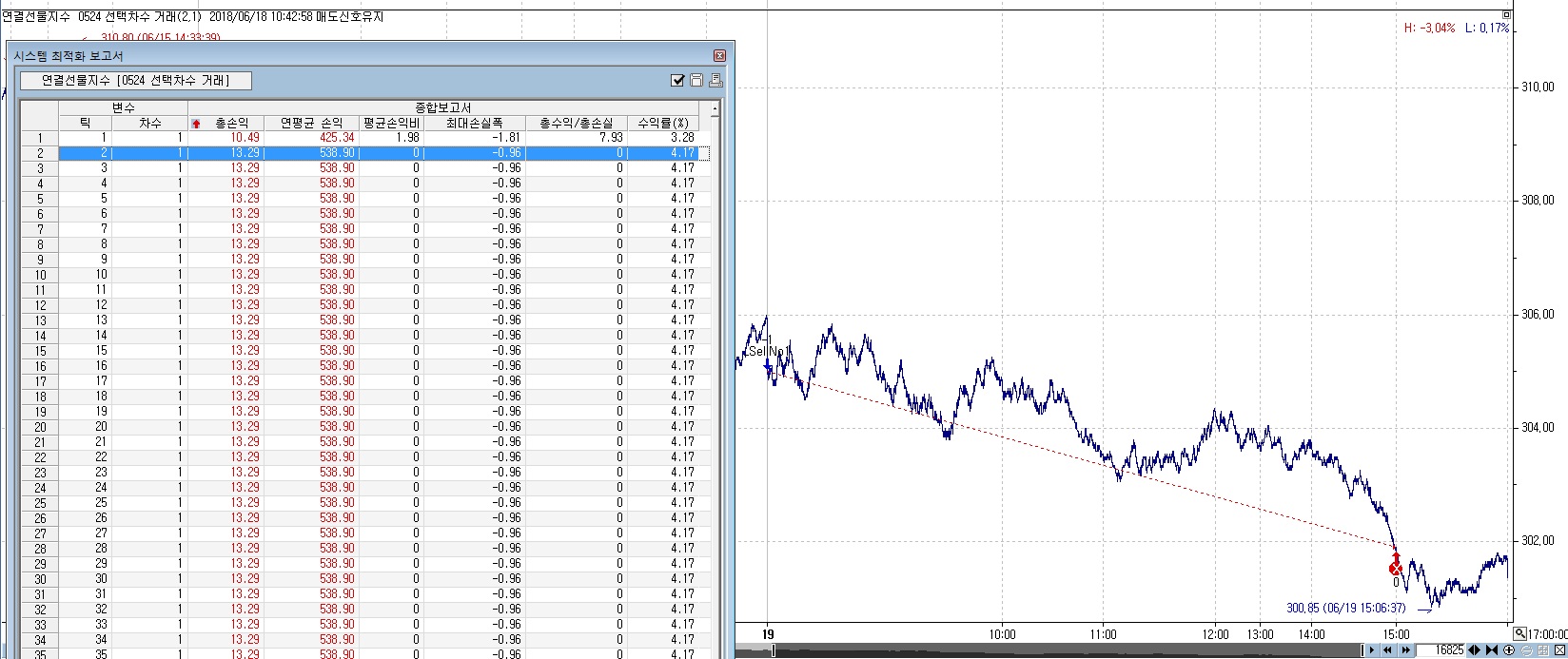Toggle the checkmark box in the report header

tap(677, 81)
